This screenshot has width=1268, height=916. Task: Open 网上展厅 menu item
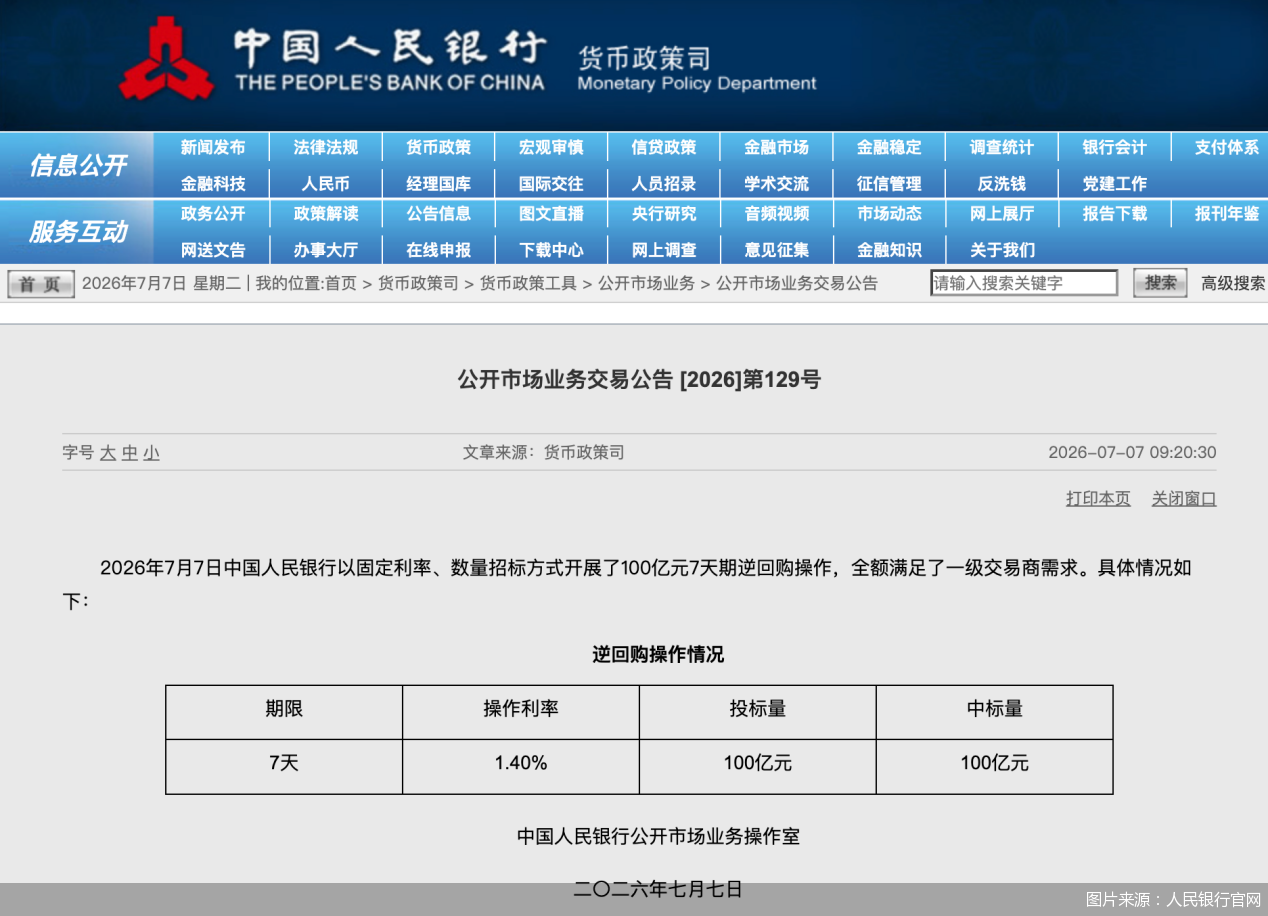tap(1002, 213)
